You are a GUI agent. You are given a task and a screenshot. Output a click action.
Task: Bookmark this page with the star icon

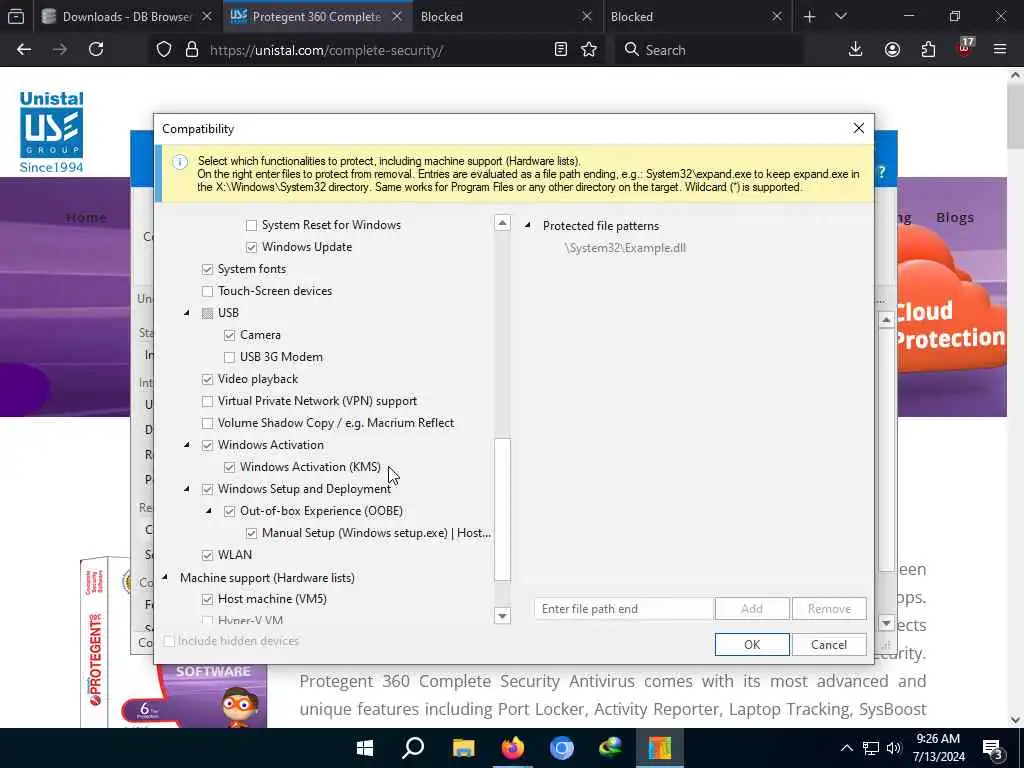(589, 50)
